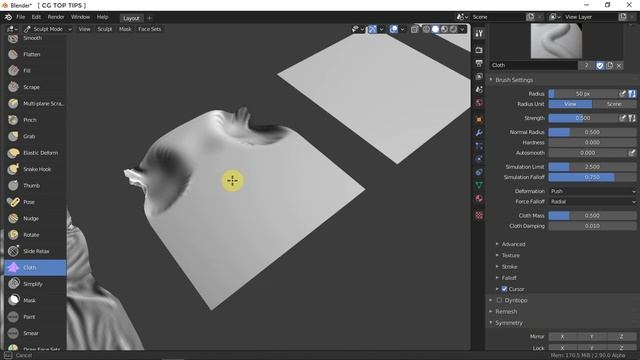The width and height of the screenshot is (640, 360).
Task: Enable the Dyntopo checkbox
Action: tap(499, 300)
